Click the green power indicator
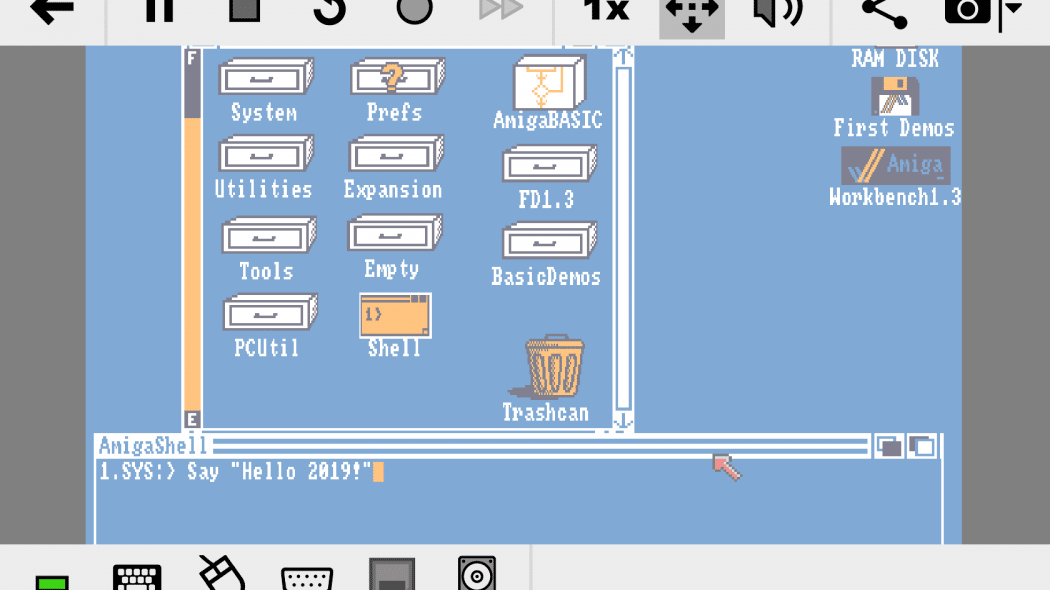Image resolution: width=1050 pixels, height=590 pixels. 52,583
